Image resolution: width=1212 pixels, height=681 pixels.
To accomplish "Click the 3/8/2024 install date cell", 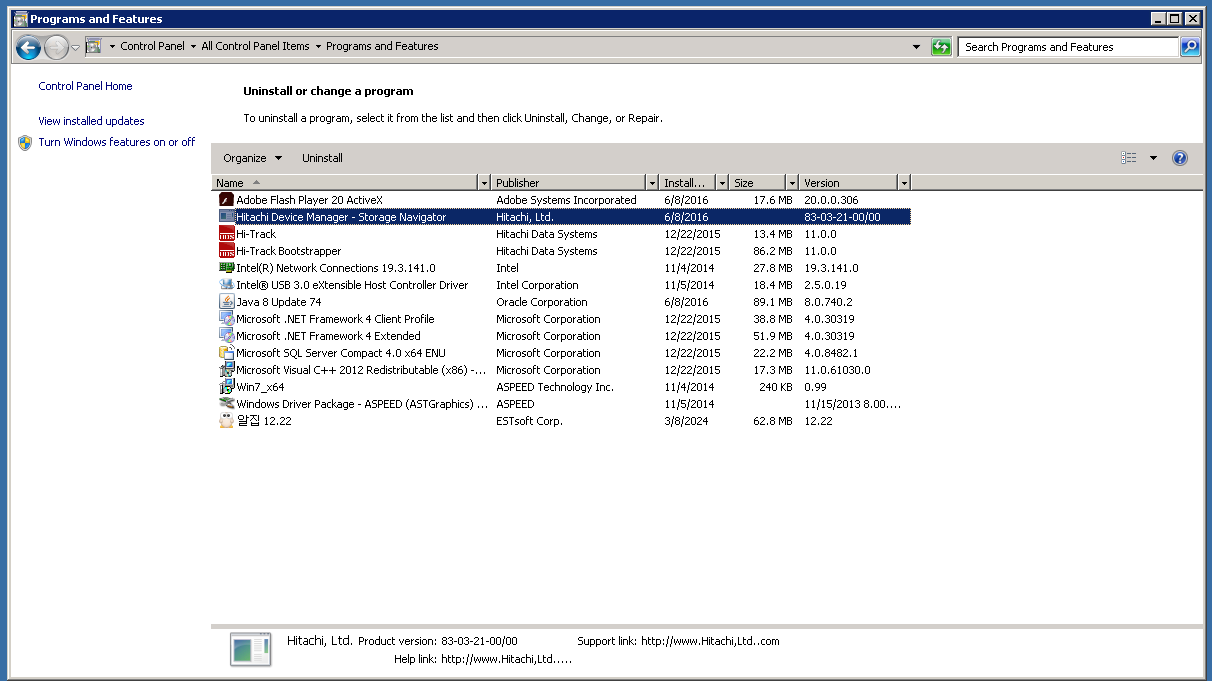I will click(685, 421).
